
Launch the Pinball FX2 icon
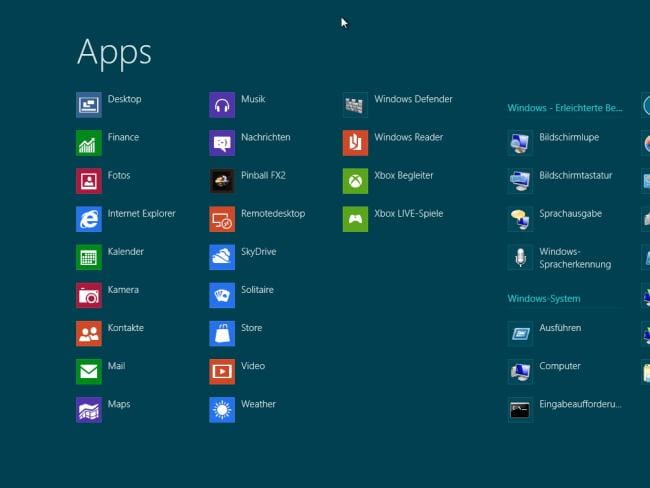[222, 181]
